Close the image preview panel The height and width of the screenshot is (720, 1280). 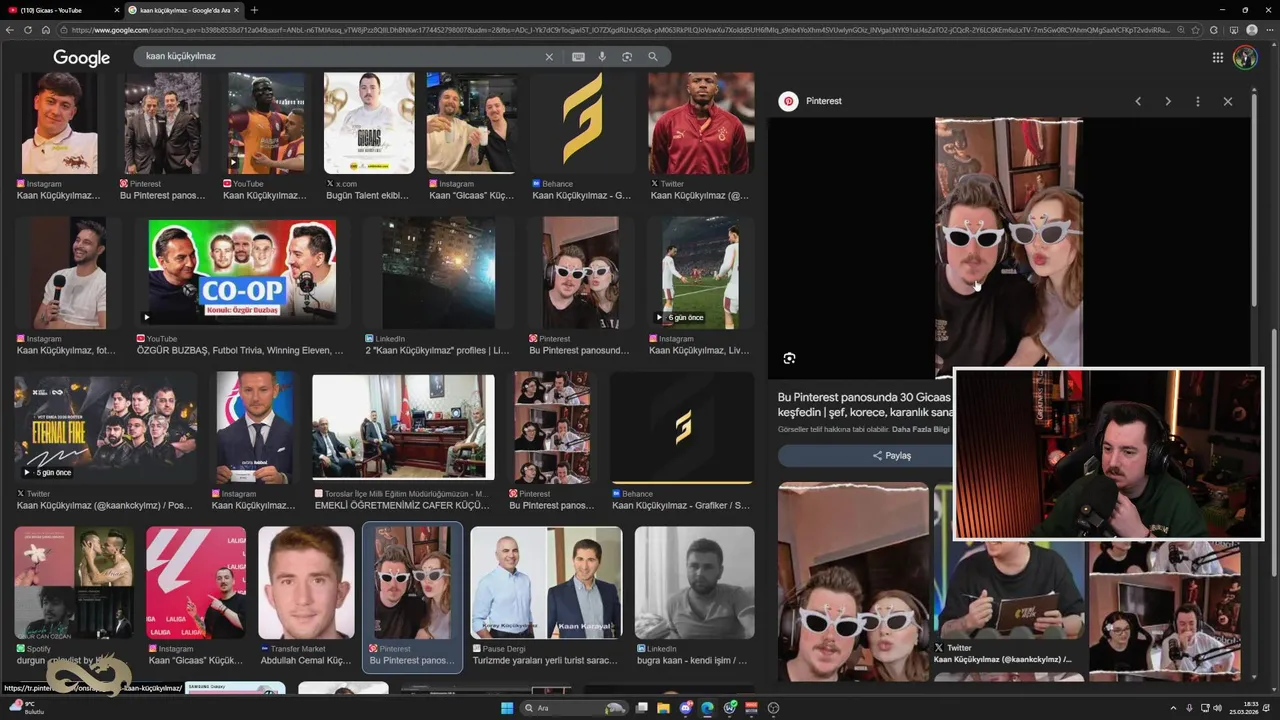pyautogui.click(x=1228, y=101)
